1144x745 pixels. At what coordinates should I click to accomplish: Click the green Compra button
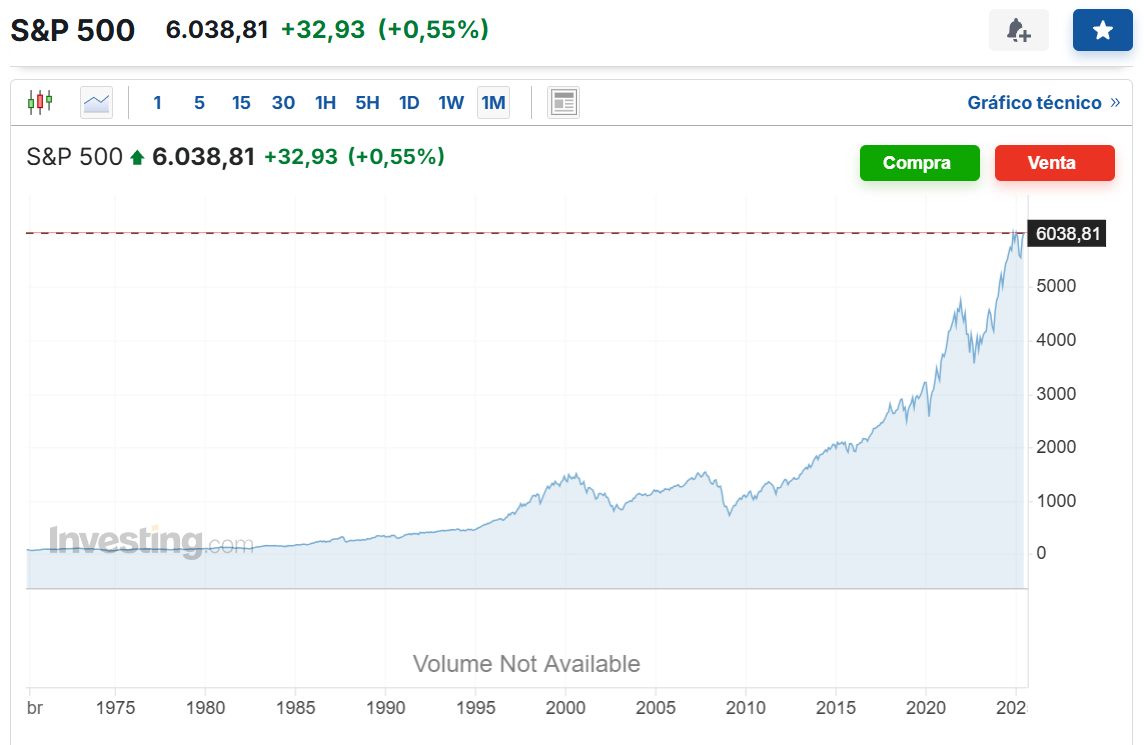pos(919,163)
